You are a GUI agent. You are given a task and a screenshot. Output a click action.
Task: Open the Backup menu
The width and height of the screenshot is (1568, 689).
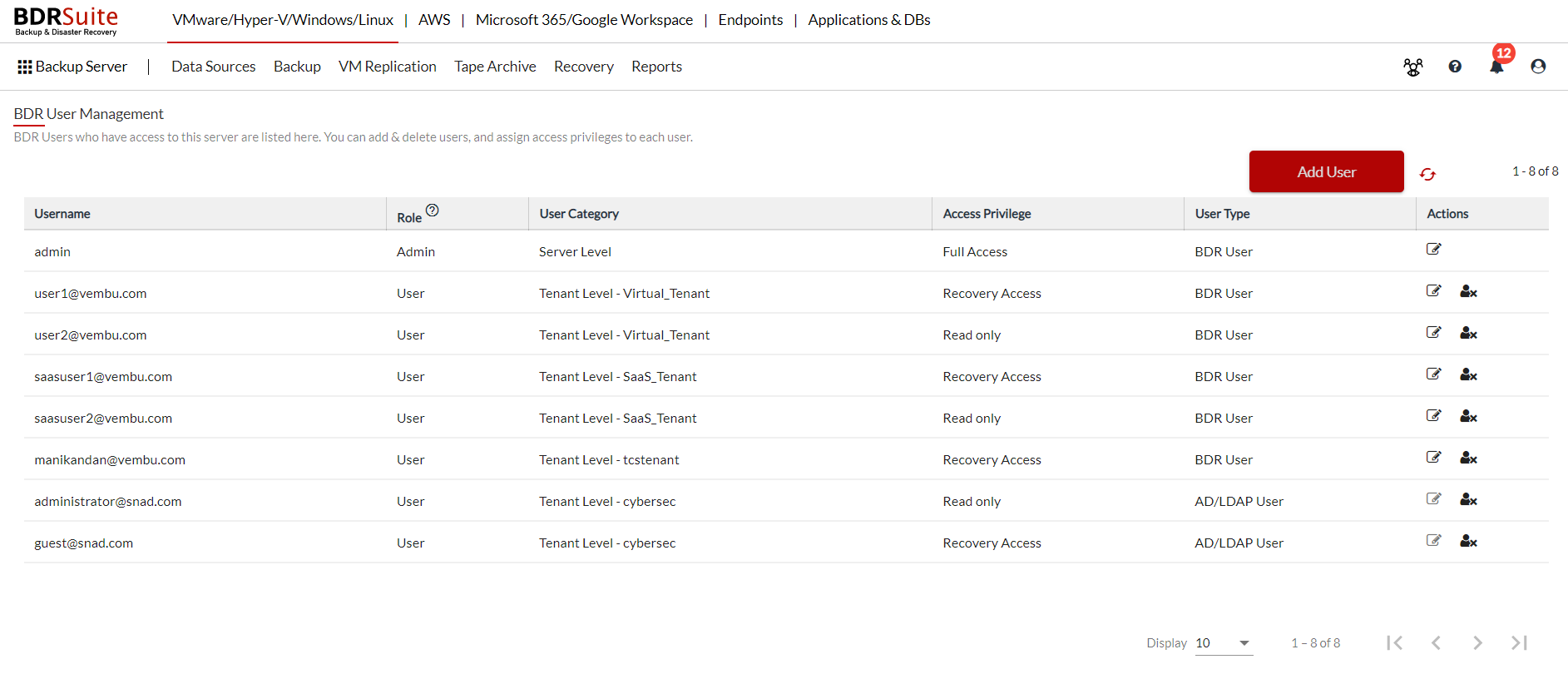[x=297, y=67]
